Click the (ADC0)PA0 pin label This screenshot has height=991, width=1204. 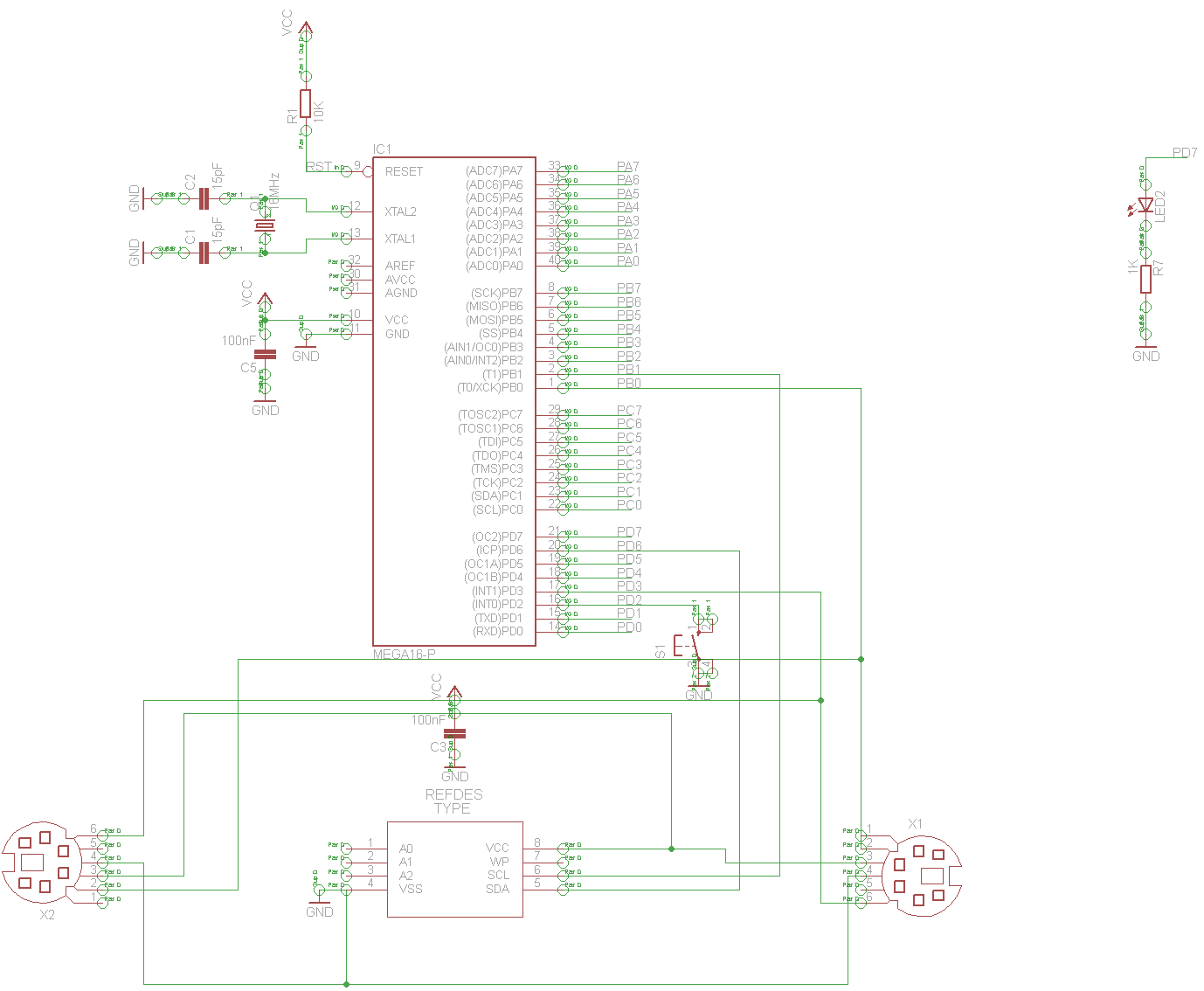[x=495, y=266]
